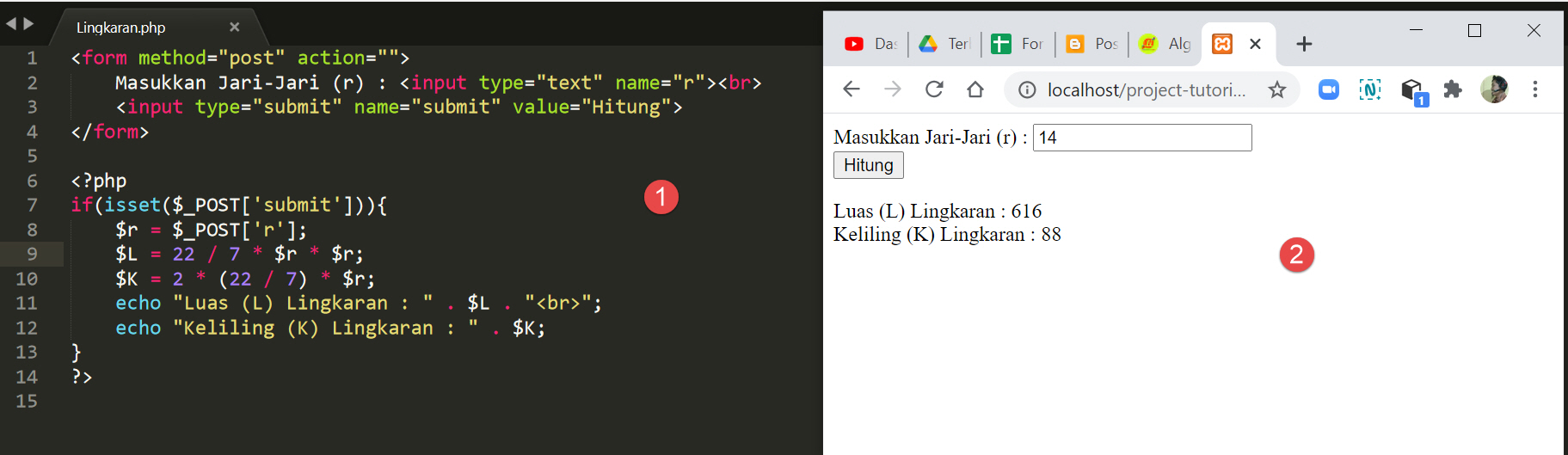Switch to the Blogger Pos tab
The image size is (1568, 455).
(1092, 44)
